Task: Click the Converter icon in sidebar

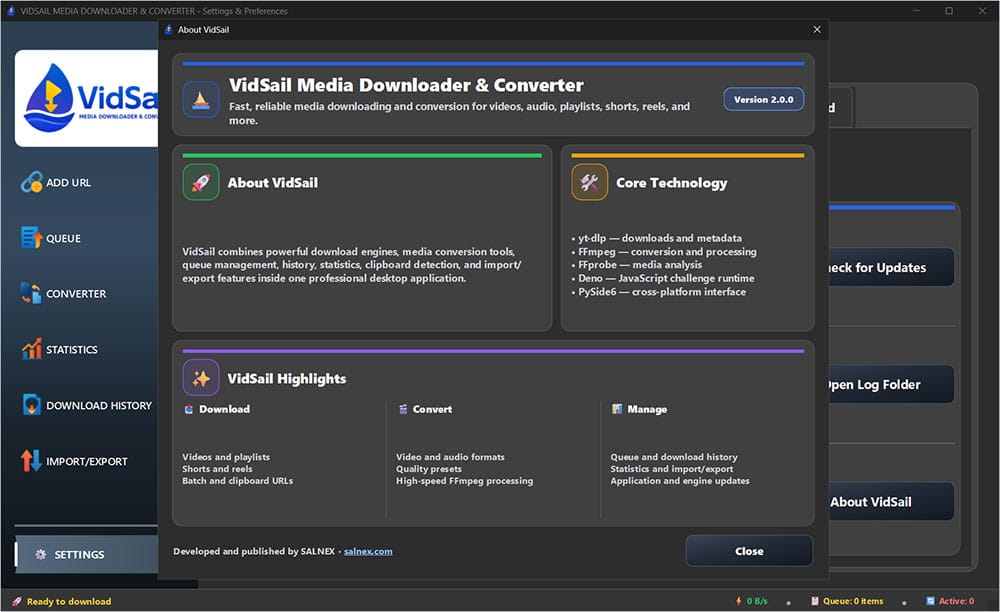Action: pyautogui.click(x=31, y=293)
